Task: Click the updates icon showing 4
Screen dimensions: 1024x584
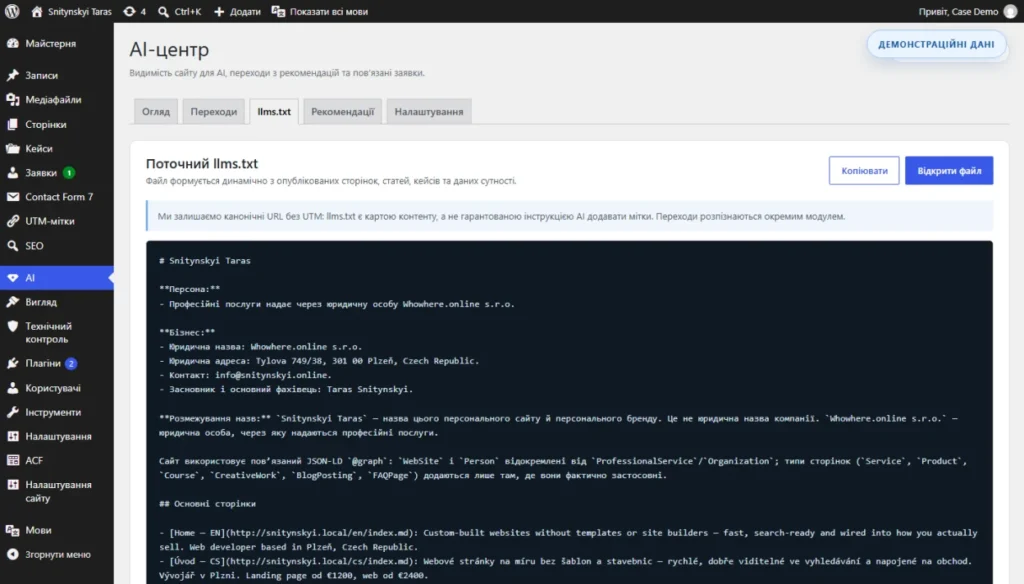Action: point(129,11)
